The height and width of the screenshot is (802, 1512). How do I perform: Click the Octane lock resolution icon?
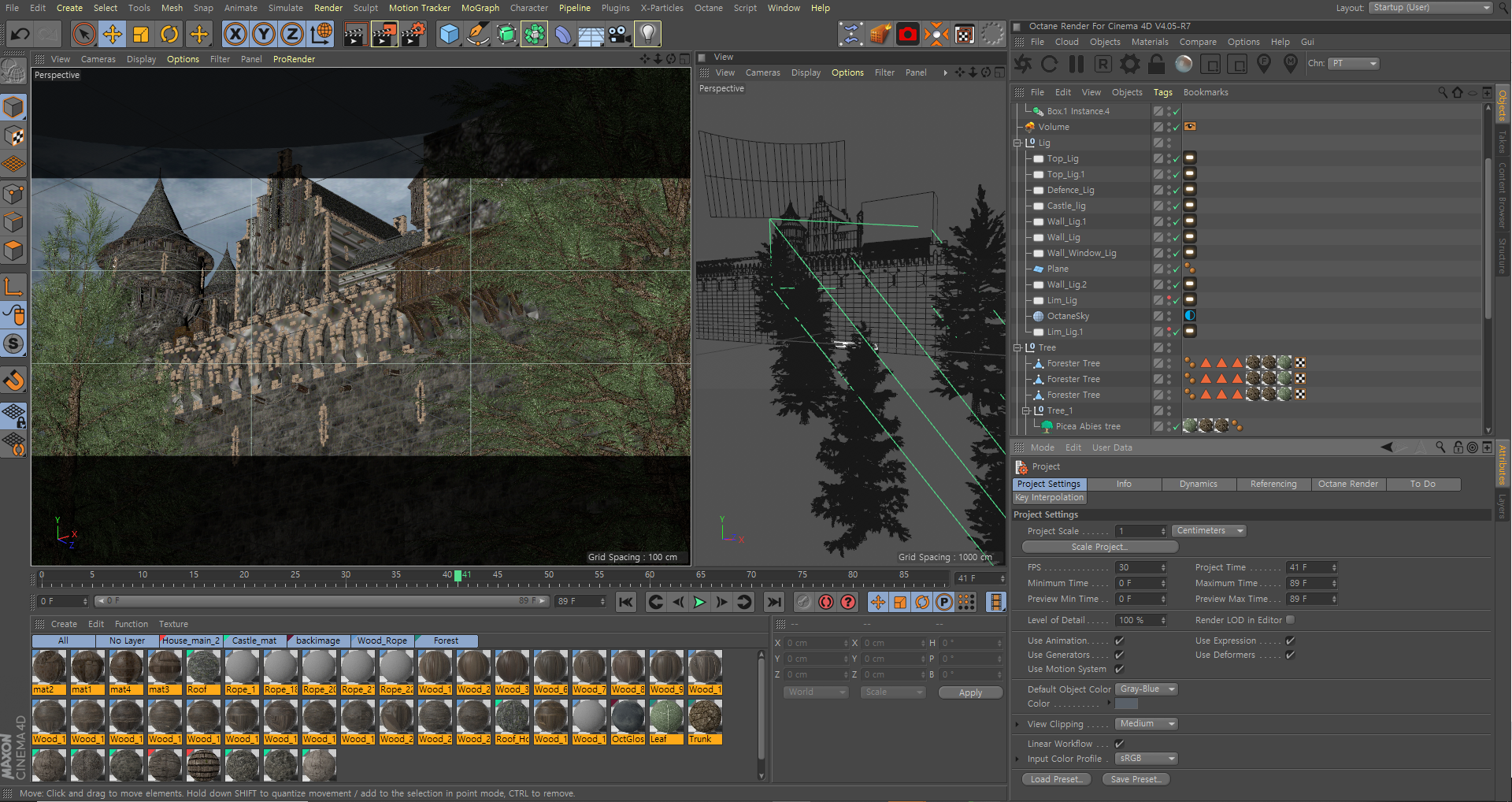click(x=1157, y=64)
